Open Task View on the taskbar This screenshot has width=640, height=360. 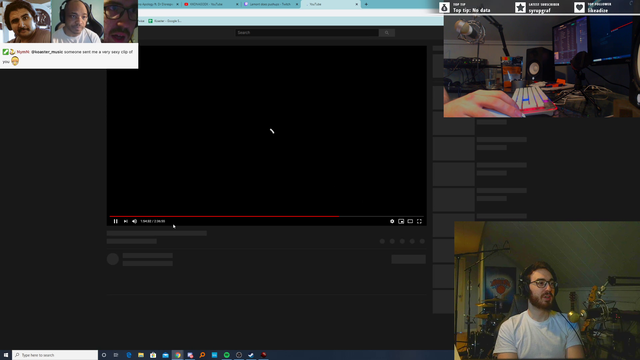[116, 355]
